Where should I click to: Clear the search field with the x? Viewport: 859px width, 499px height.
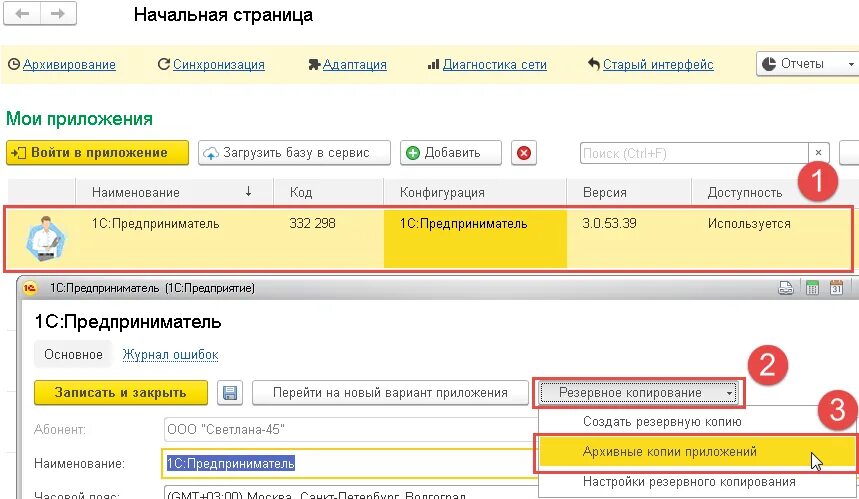pos(818,153)
